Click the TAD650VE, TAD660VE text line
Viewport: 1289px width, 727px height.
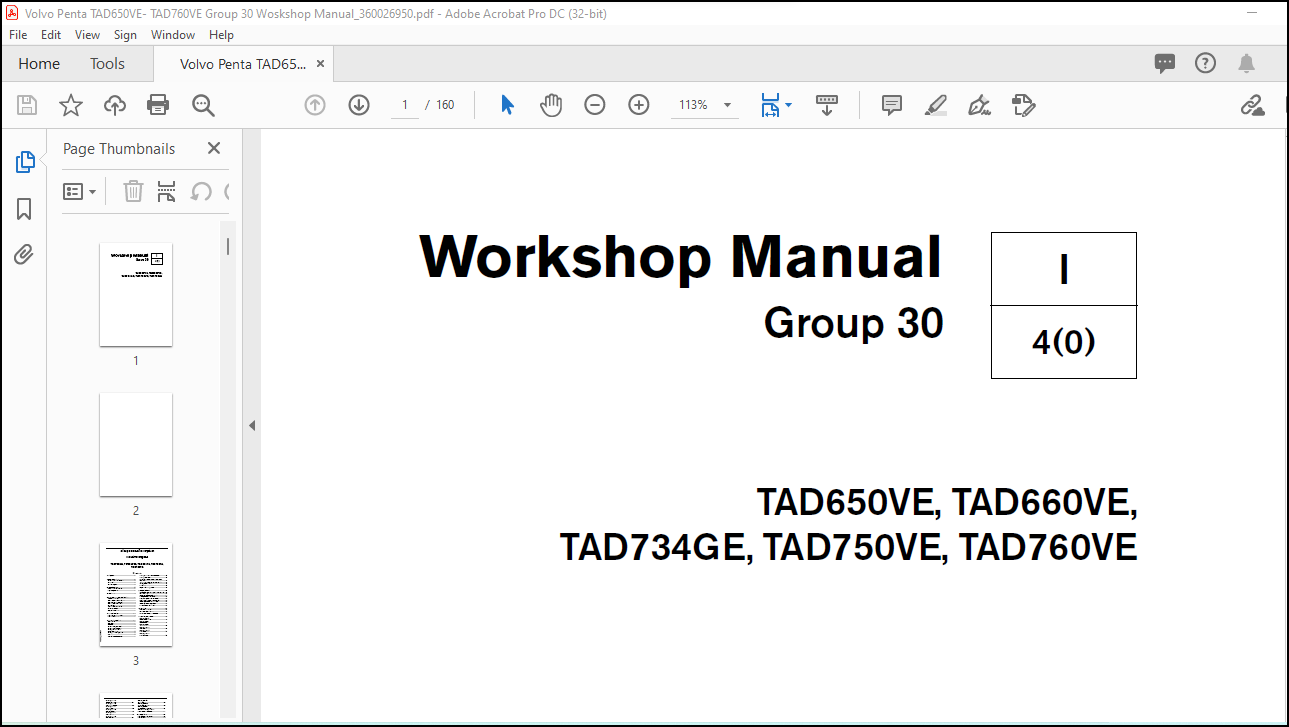coord(947,502)
